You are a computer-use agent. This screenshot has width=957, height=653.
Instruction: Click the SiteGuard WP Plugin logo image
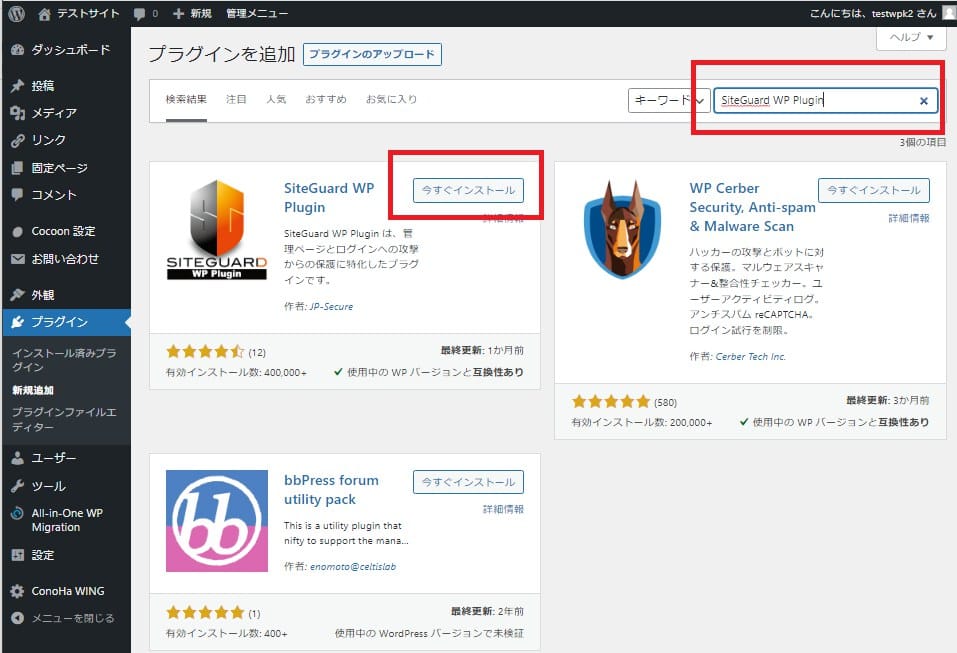pos(217,229)
